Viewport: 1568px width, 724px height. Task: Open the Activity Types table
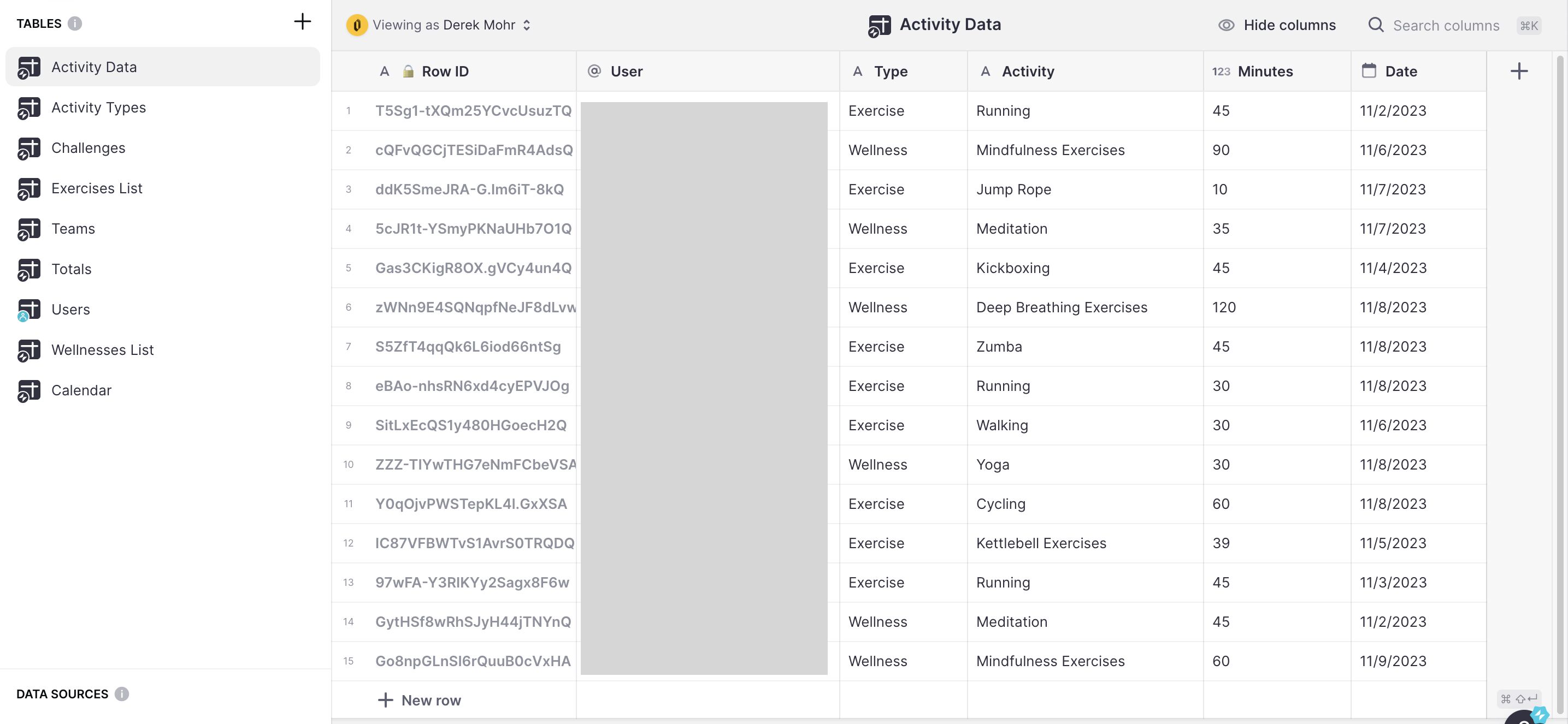point(98,108)
